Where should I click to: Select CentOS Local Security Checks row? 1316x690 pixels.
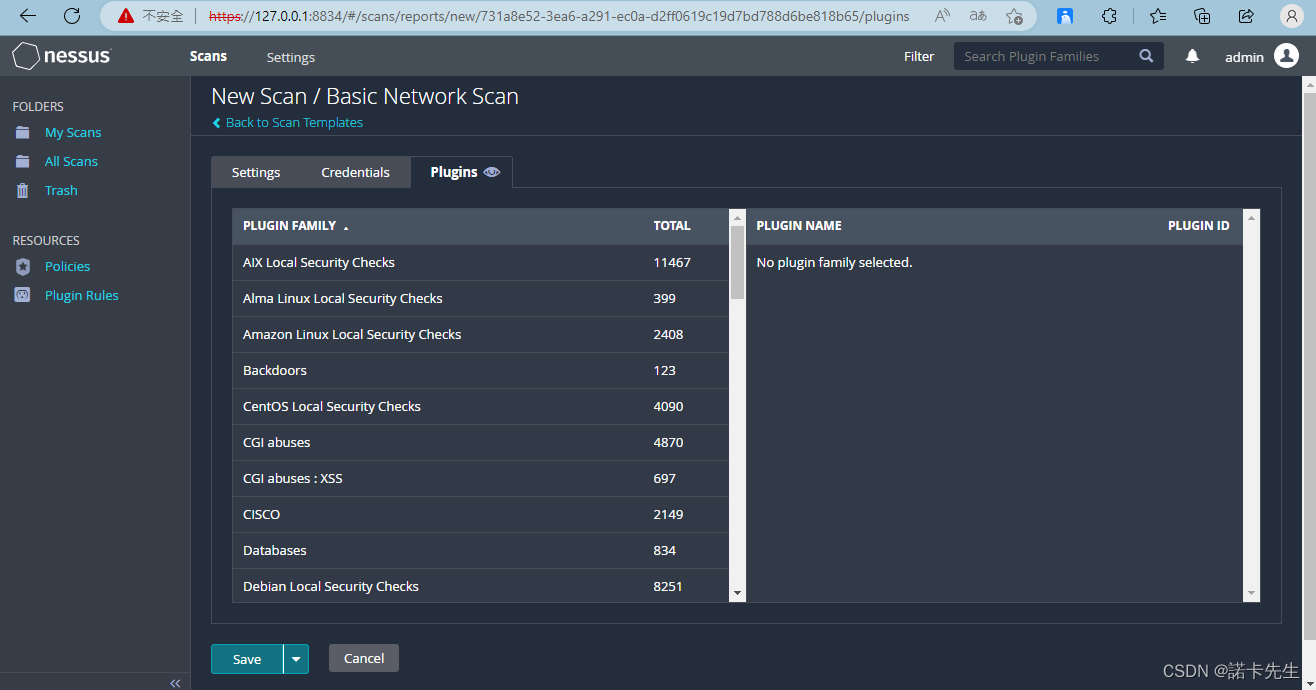pyautogui.click(x=480, y=407)
